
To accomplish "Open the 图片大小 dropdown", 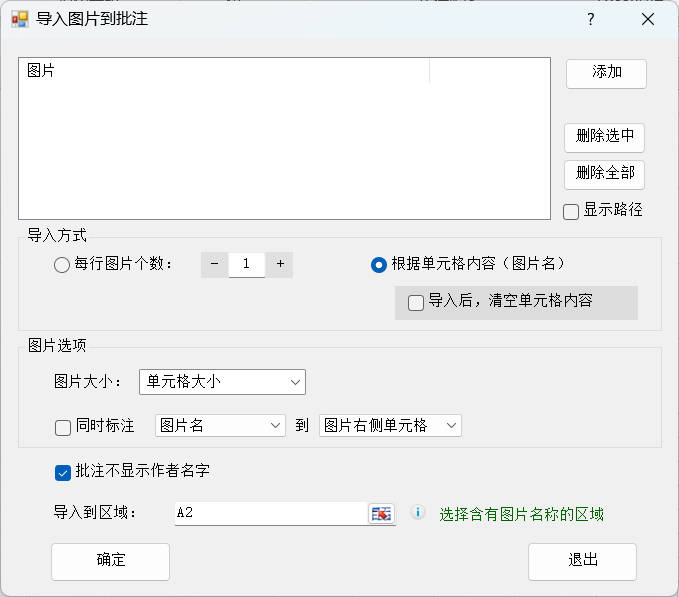I will (222, 382).
